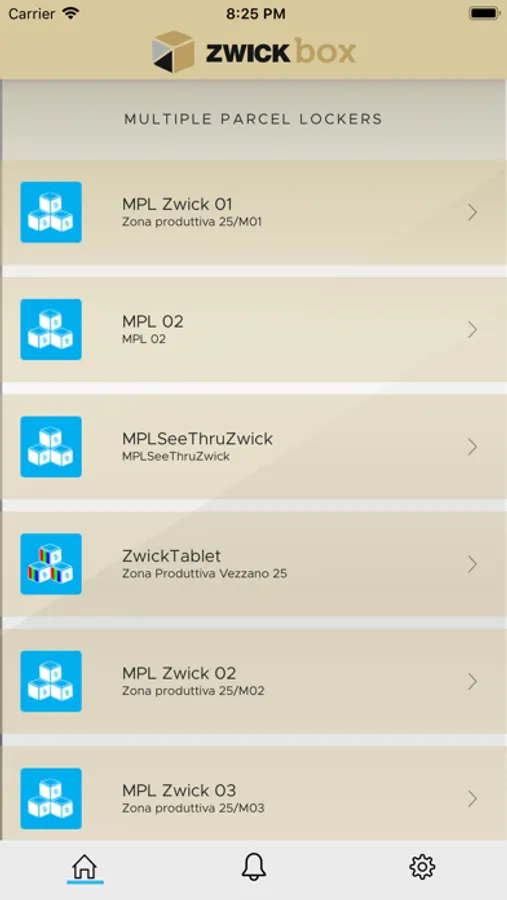
Task: Tap the MPL Zwick 02 locker icon
Action: coord(51,681)
